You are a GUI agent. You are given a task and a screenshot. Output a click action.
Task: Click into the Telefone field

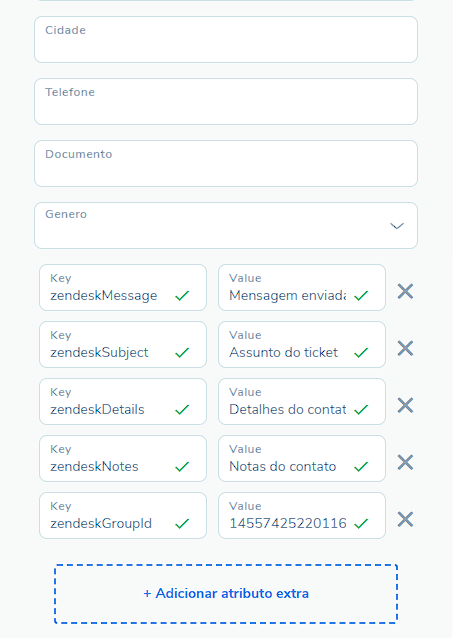click(226, 101)
